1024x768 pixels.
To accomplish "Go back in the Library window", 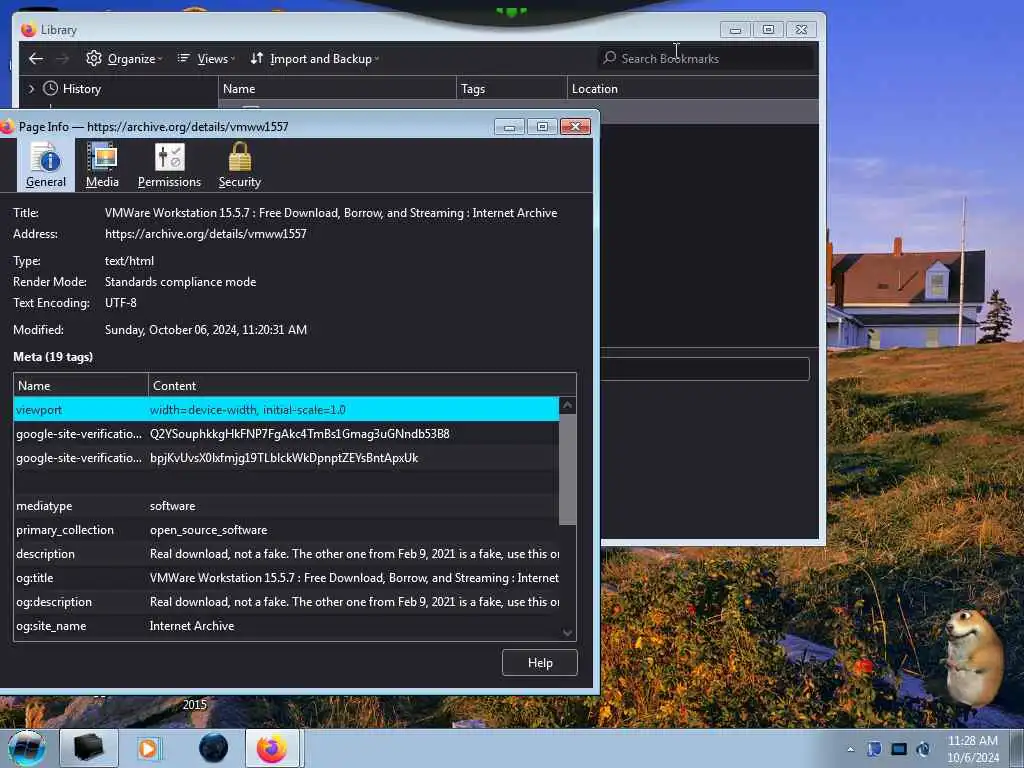I will [36, 59].
